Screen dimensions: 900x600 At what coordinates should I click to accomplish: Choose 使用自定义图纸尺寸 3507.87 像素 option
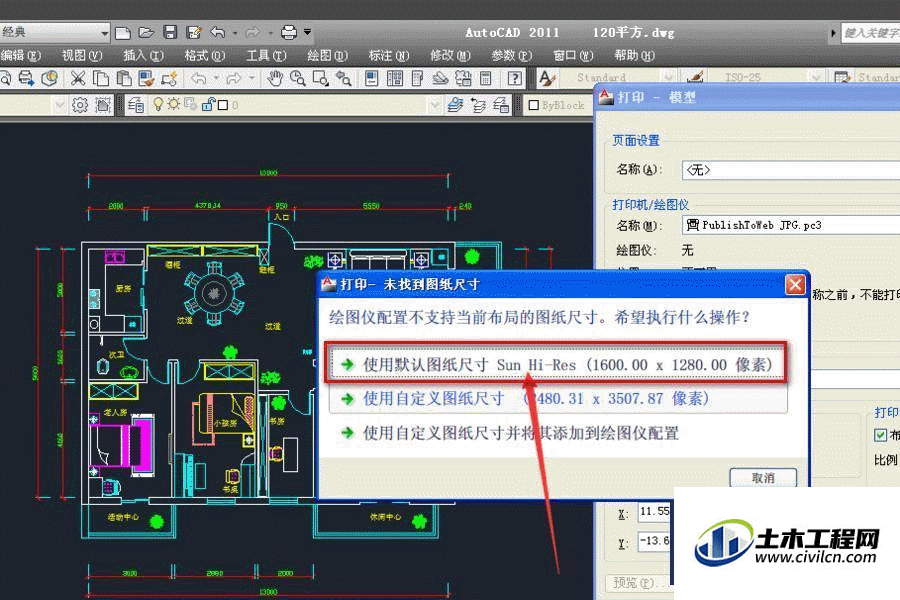558,398
